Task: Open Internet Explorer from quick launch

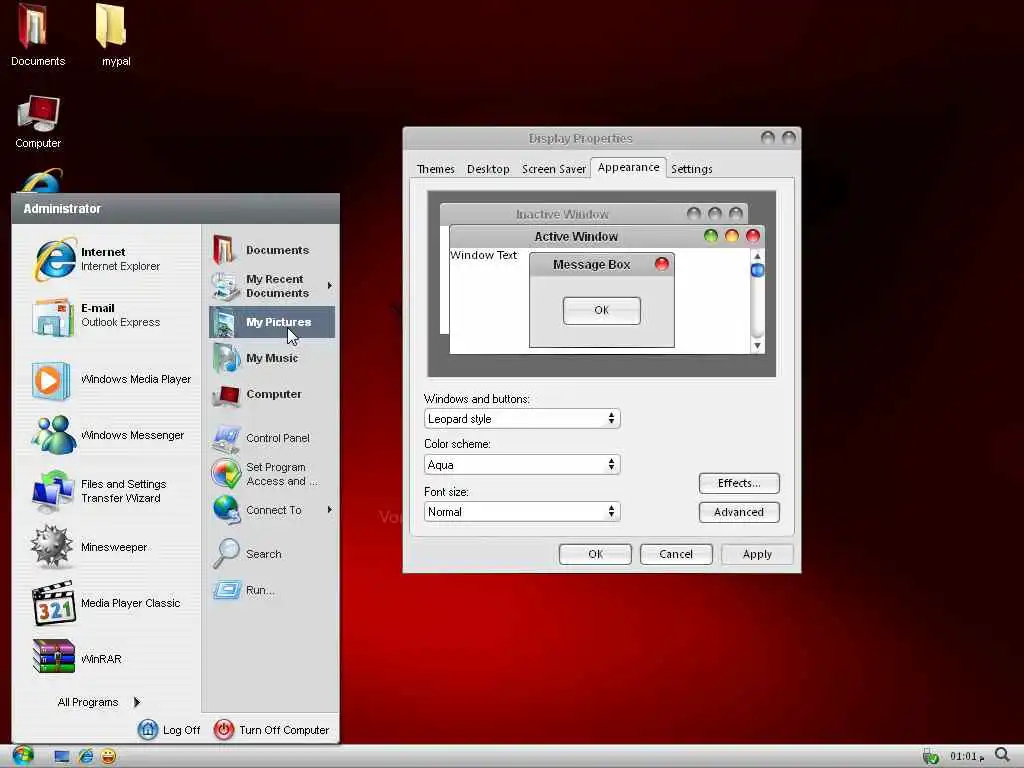Action: pyautogui.click(x=86, y=756)
